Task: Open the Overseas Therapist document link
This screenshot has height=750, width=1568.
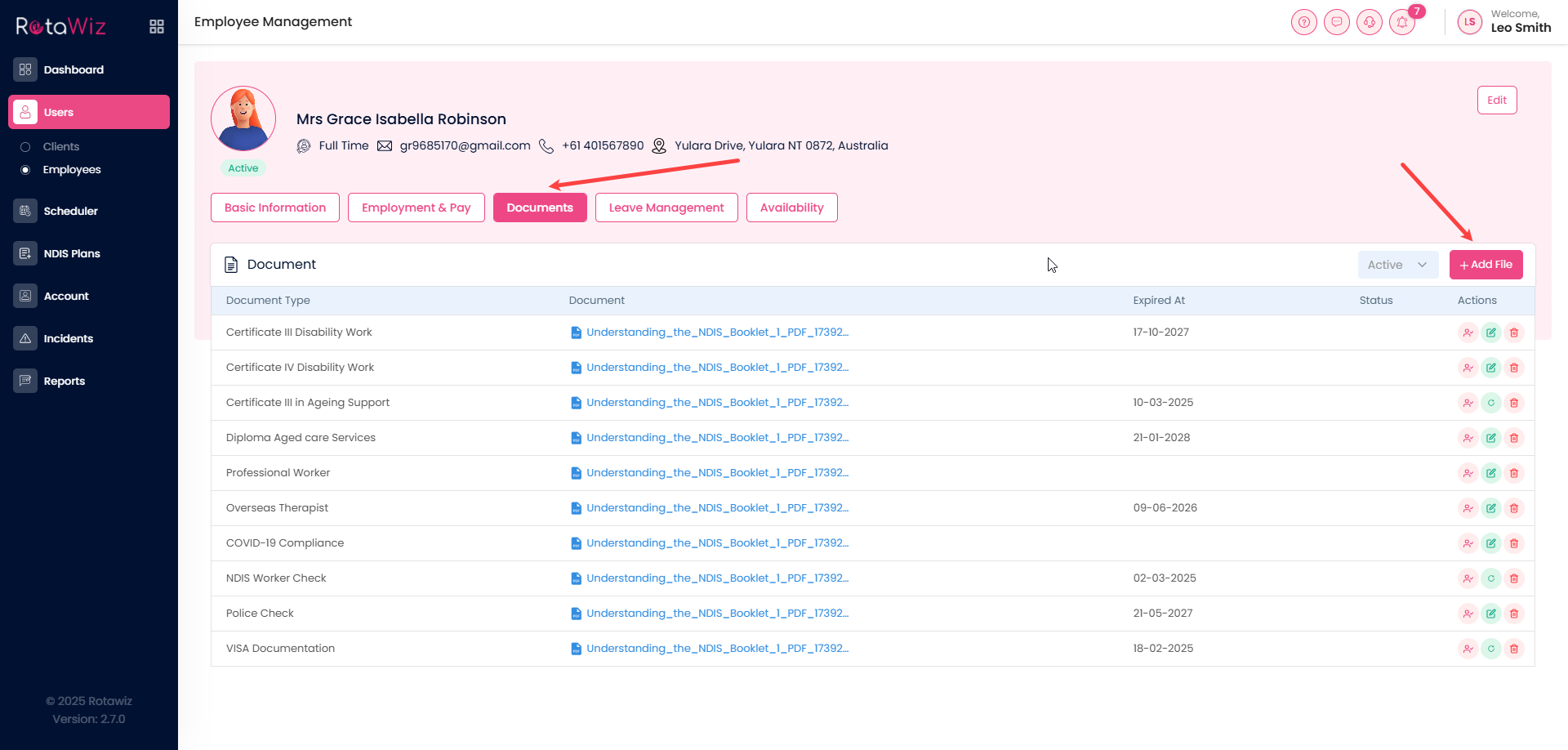Action: [717, 508]
